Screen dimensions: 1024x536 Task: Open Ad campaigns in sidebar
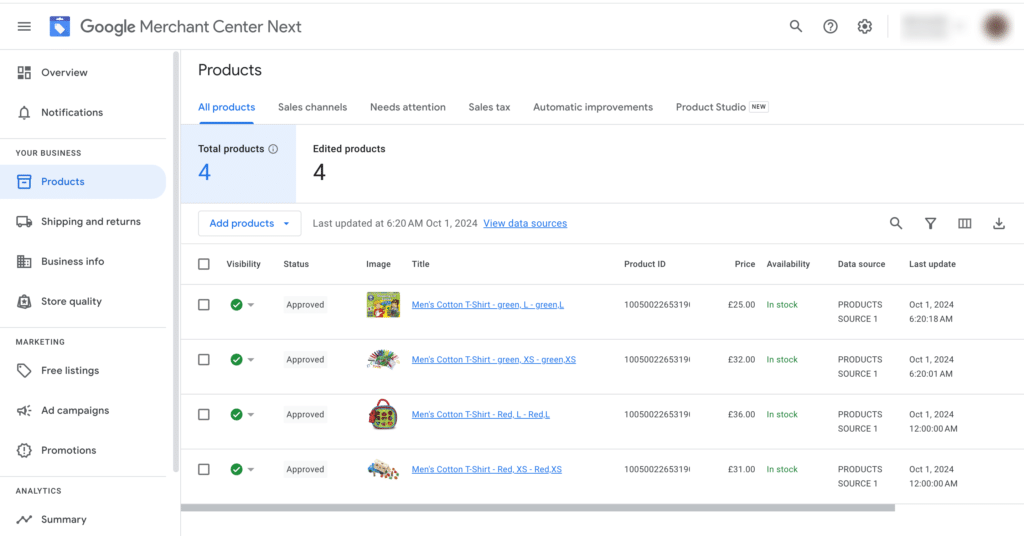point(75,410)
